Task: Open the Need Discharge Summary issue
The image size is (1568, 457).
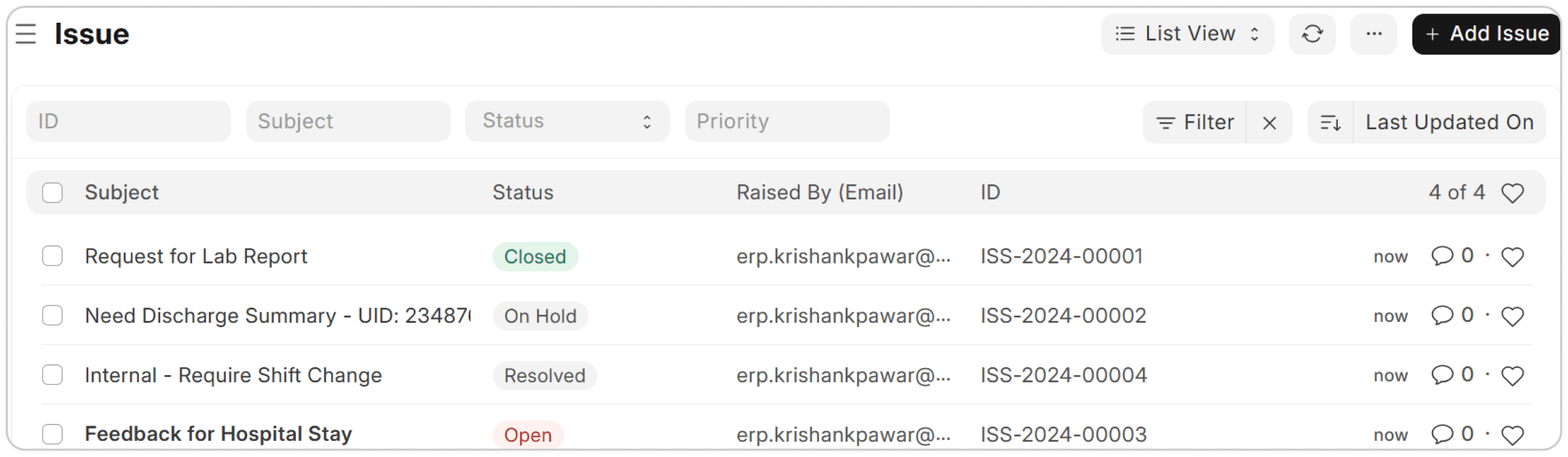Action: pos(278,316)
